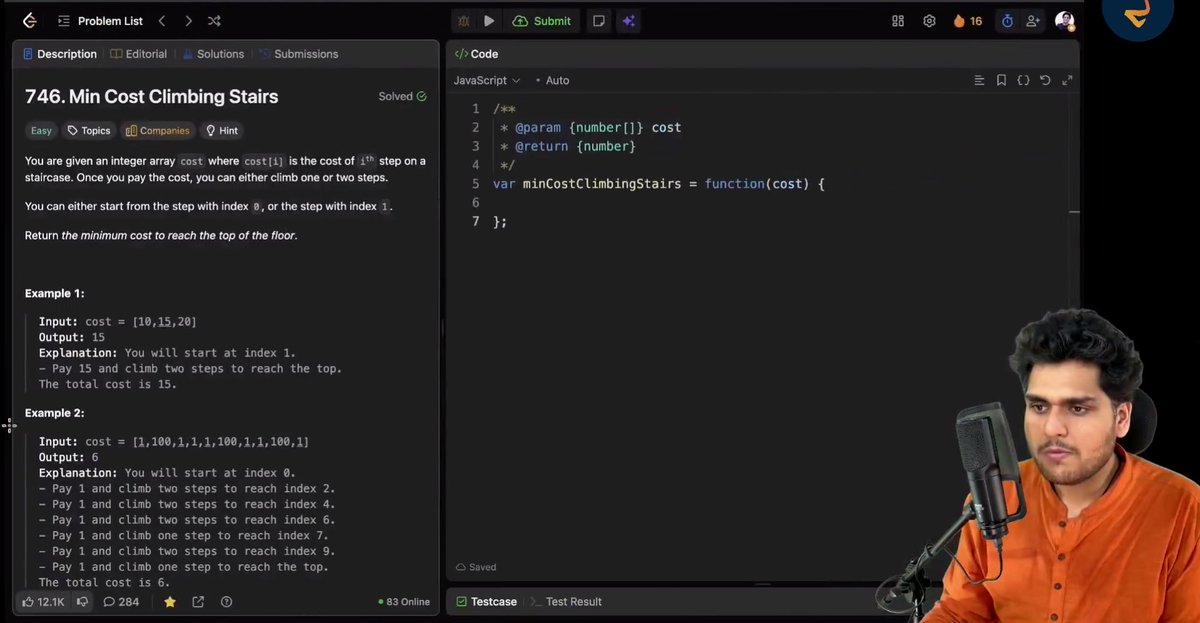Expand the Topics tag
The width and height of the screenshot is (1200, 623).
click(89, 131)
